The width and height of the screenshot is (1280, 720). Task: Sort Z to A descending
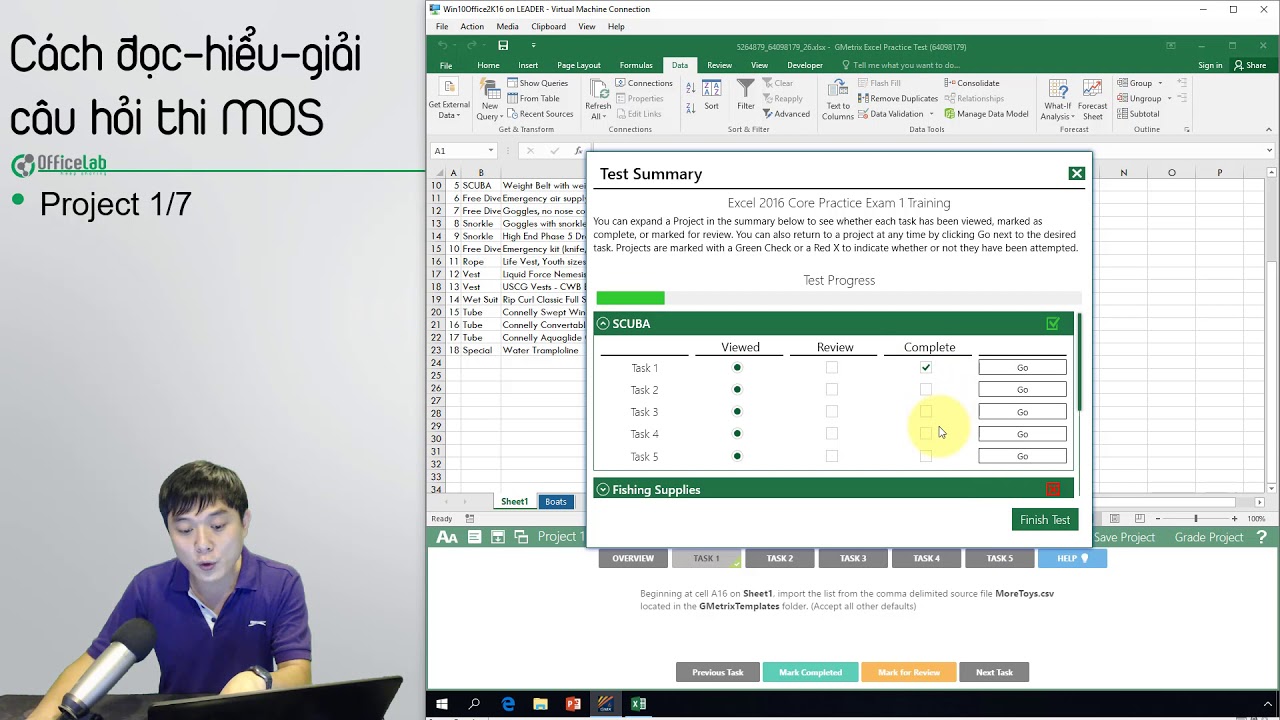click(690, 106)
